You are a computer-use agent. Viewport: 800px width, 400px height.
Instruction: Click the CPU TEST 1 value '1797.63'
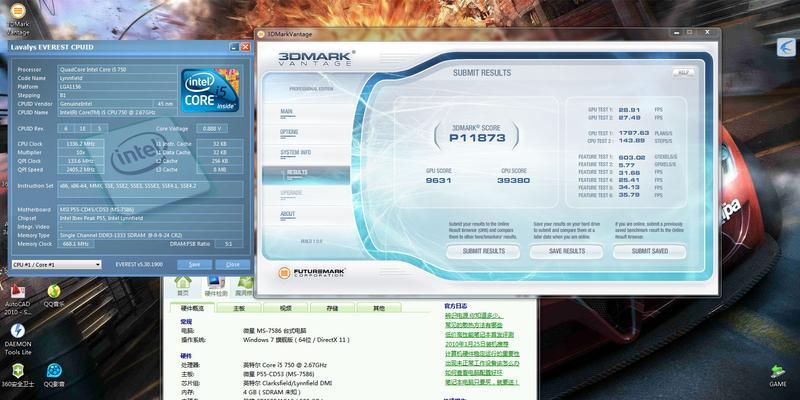(x=634, y=133)
